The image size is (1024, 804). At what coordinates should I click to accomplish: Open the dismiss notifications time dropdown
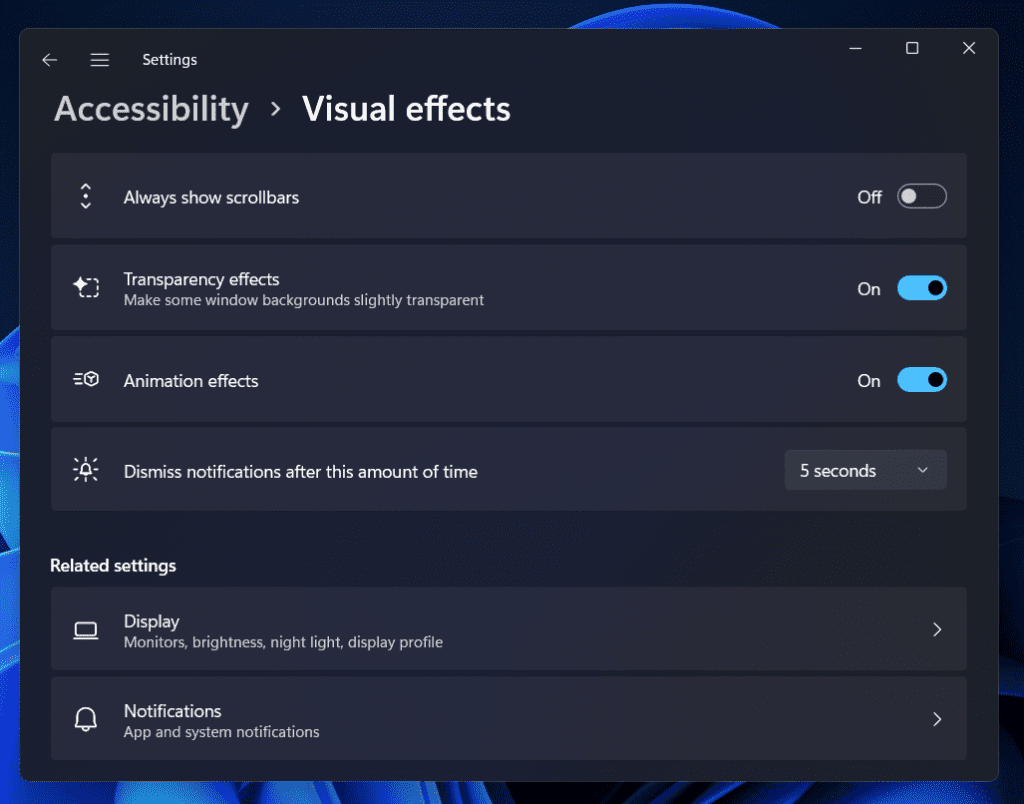[x=865, y=470]
